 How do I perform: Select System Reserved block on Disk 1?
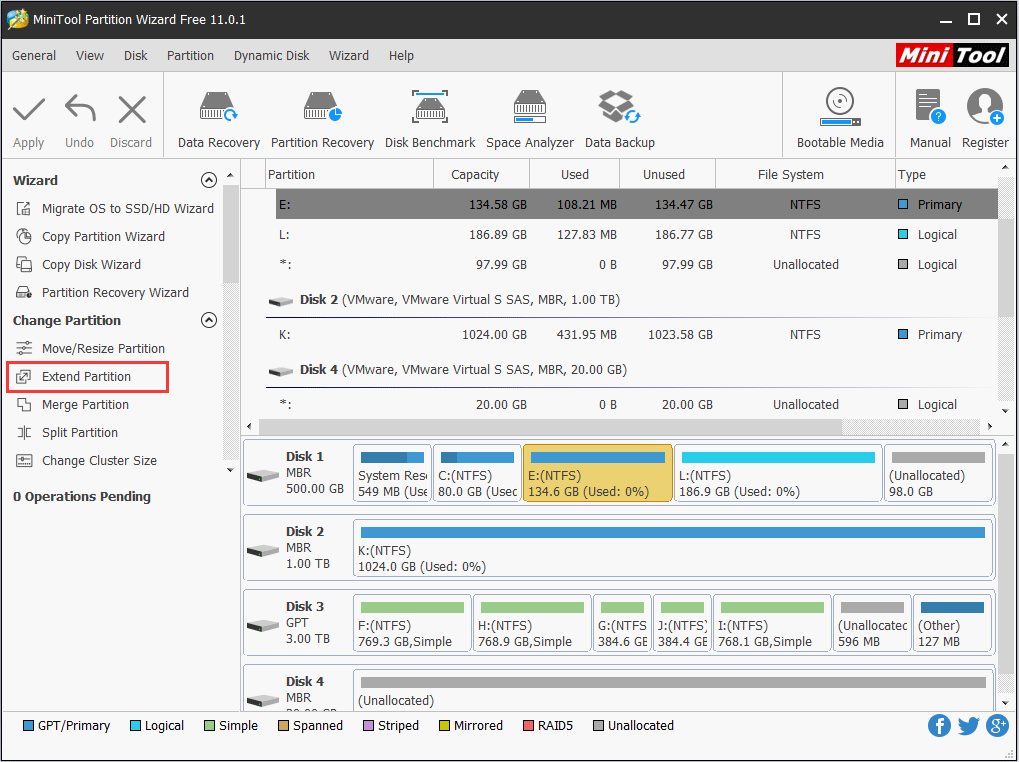coord(392,473)
